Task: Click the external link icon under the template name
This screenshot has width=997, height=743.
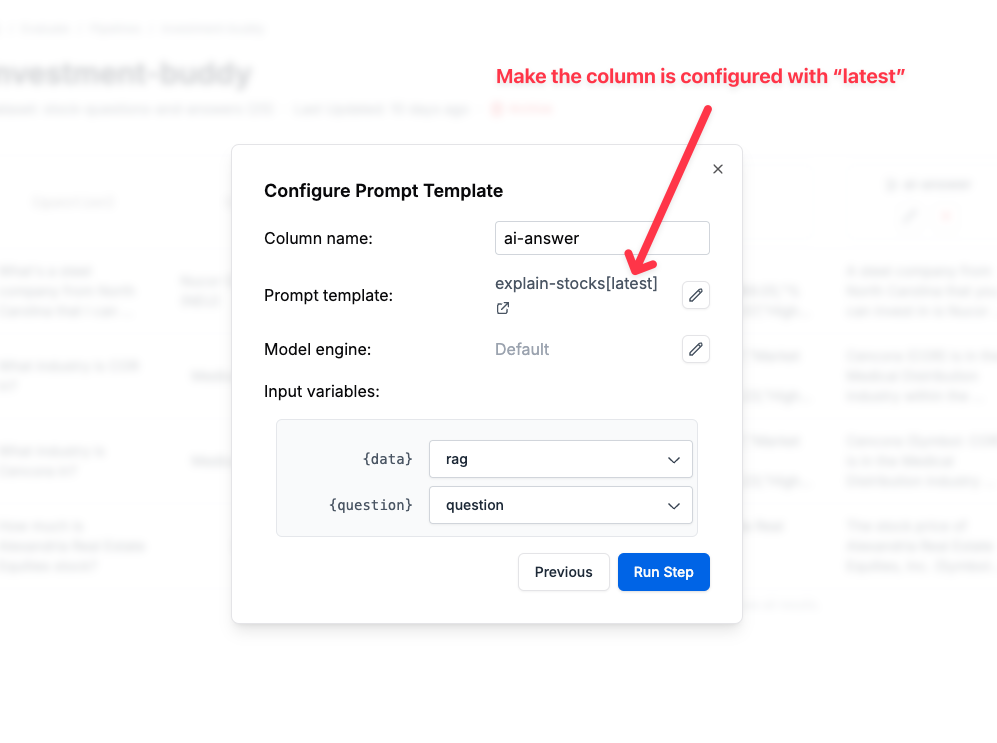Action: (x=502, y=308)
